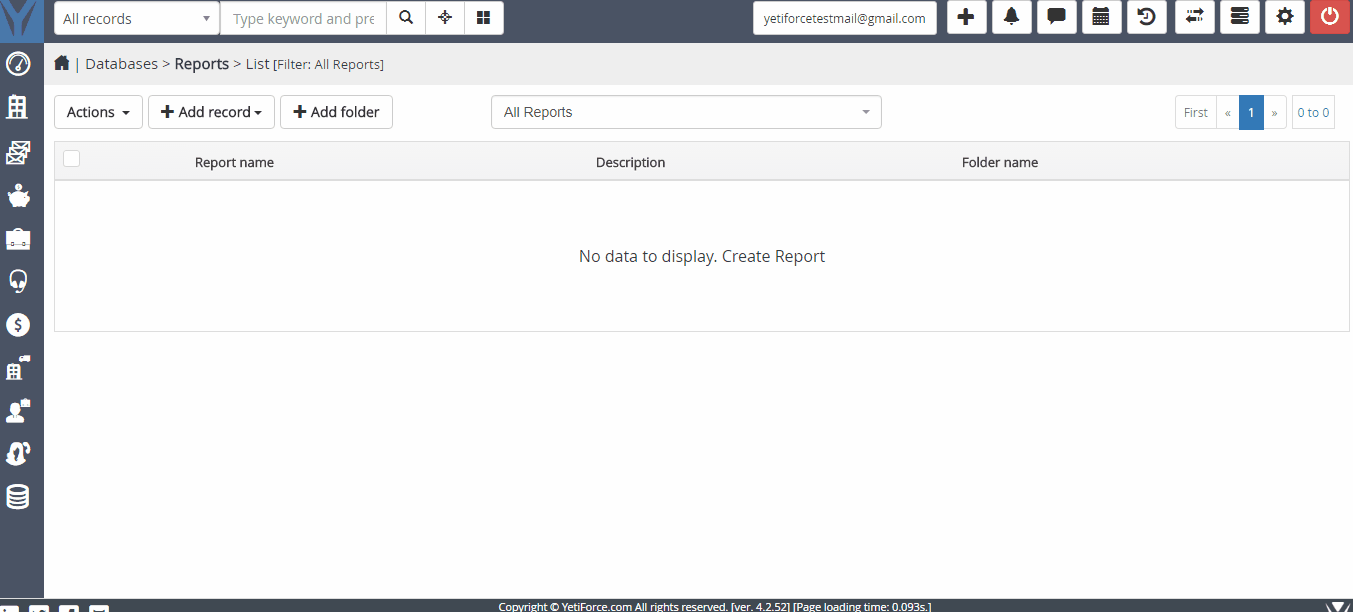Click the YetiForce icon in footer right corner
Viewport: 1353px width, 612px height.
coord(1337,606)
